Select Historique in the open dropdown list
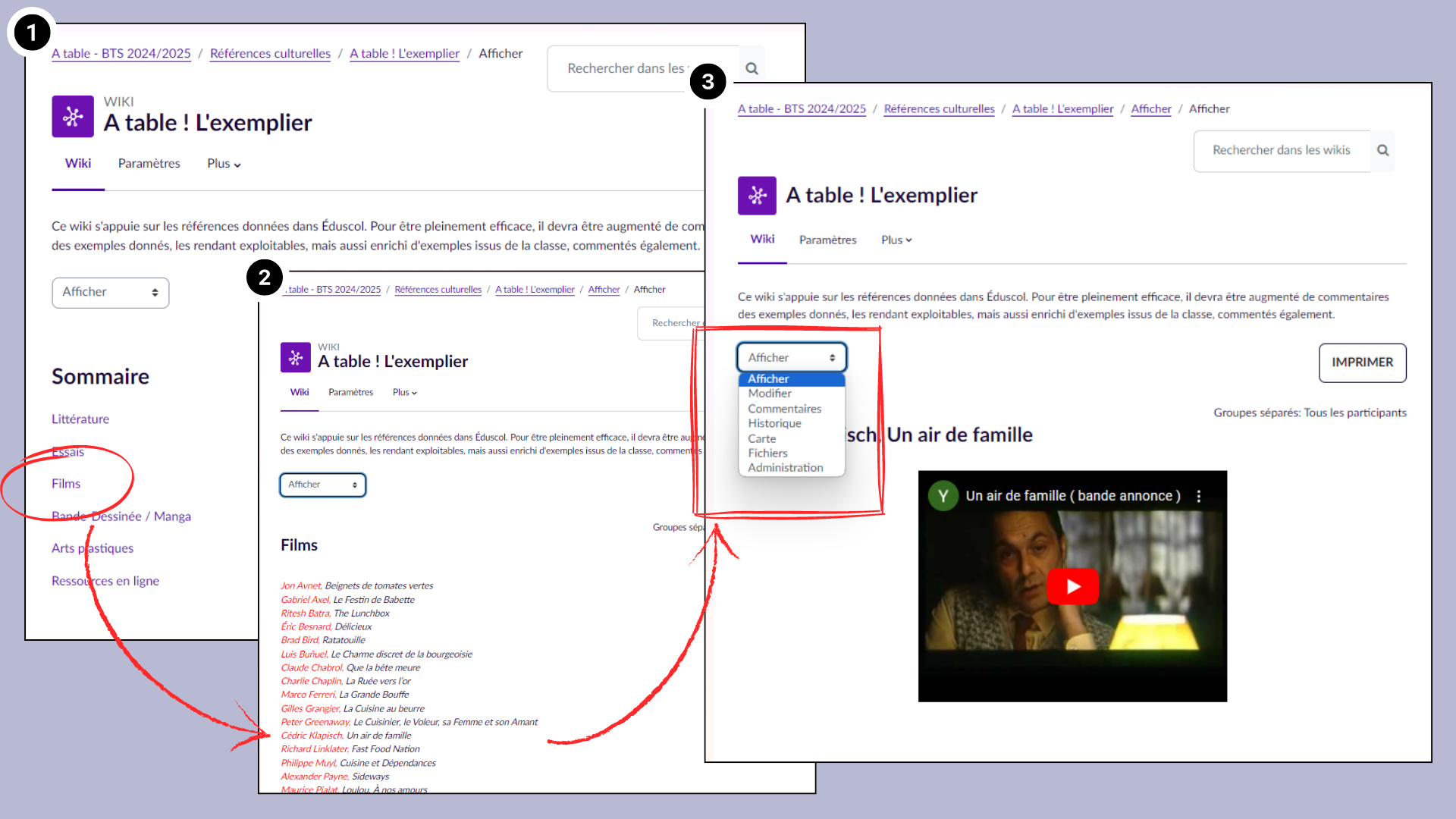 pos(774,423)
